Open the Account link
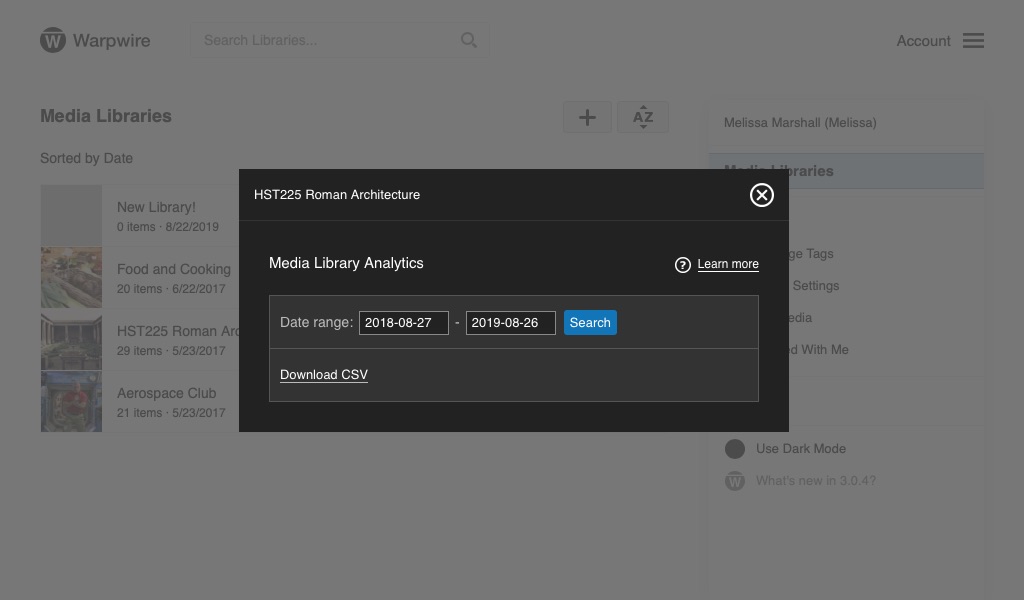This screenshot has height=600, width=1024. pos(923,40)
